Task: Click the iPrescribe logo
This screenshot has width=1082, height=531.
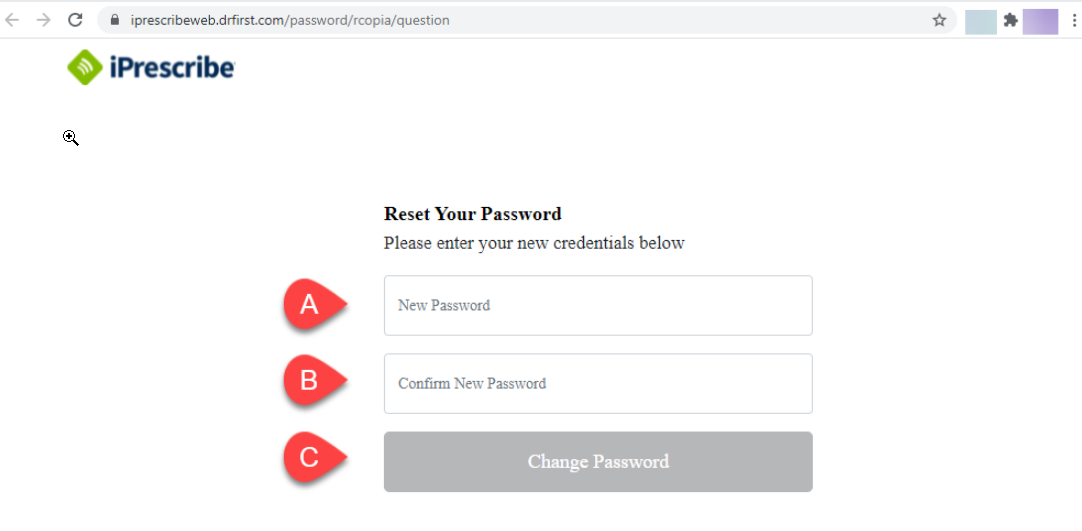Action: pos(151,67)
